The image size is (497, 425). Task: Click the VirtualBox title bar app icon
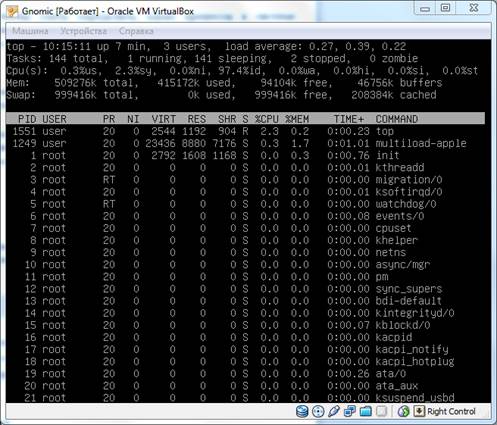click(x=12, y=11)
